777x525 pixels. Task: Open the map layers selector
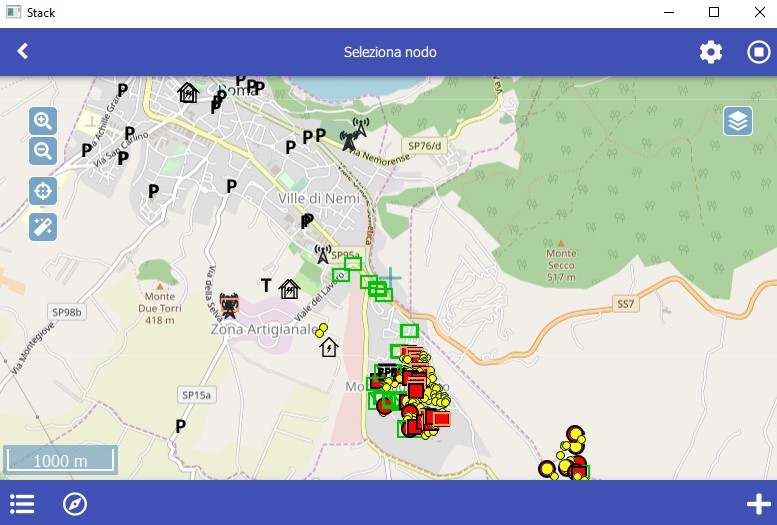pos(738,121)
